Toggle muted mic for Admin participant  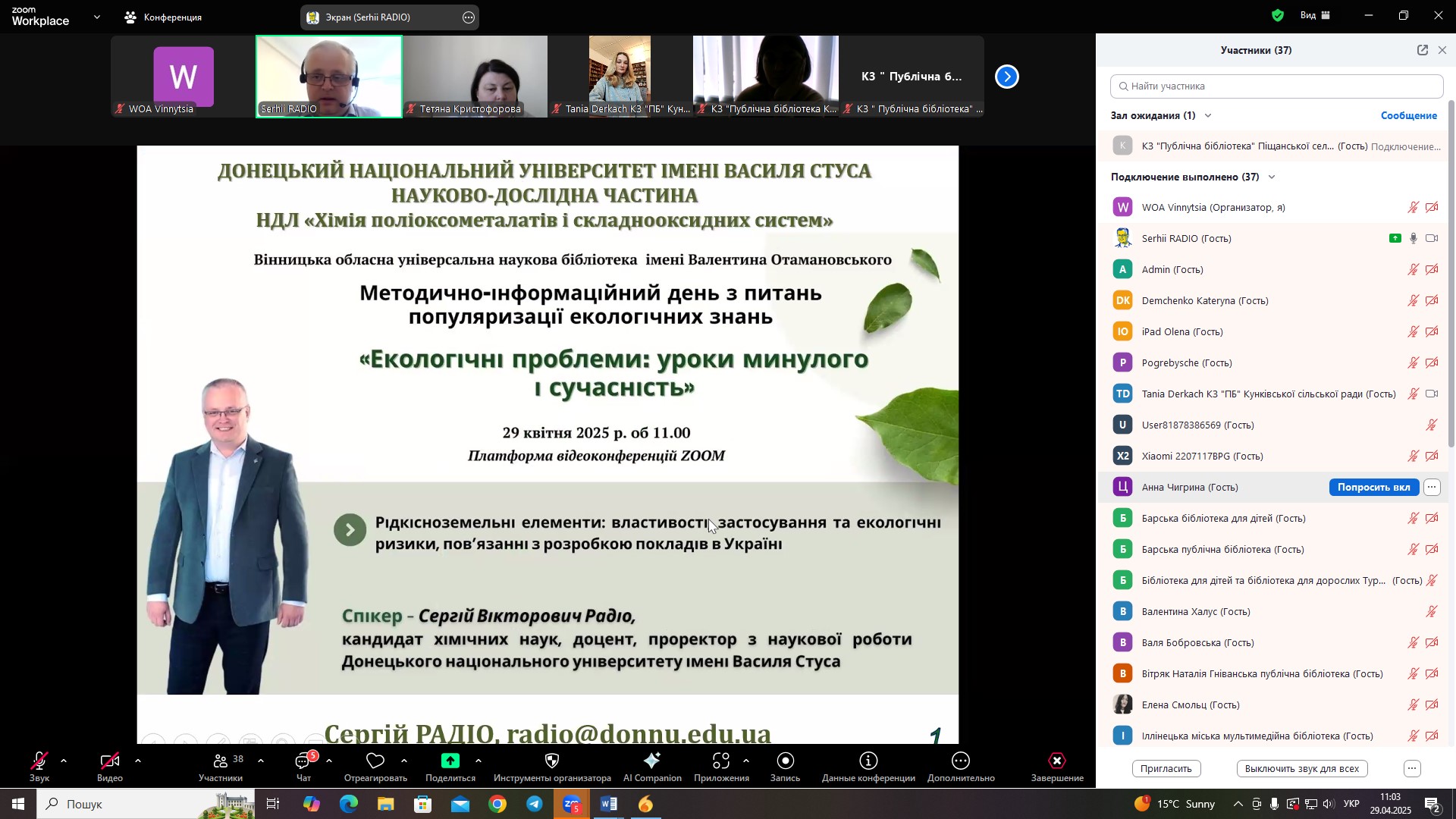(1414, 270)
